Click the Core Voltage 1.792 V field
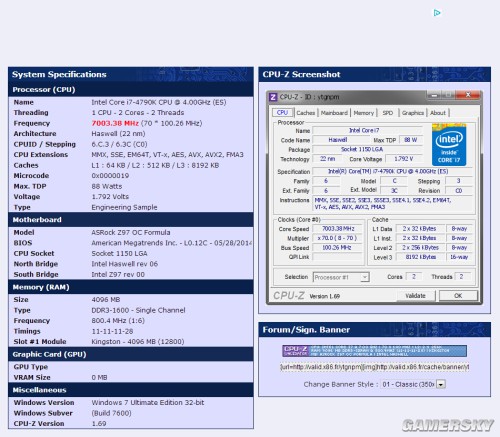 (x=404, y=159)
